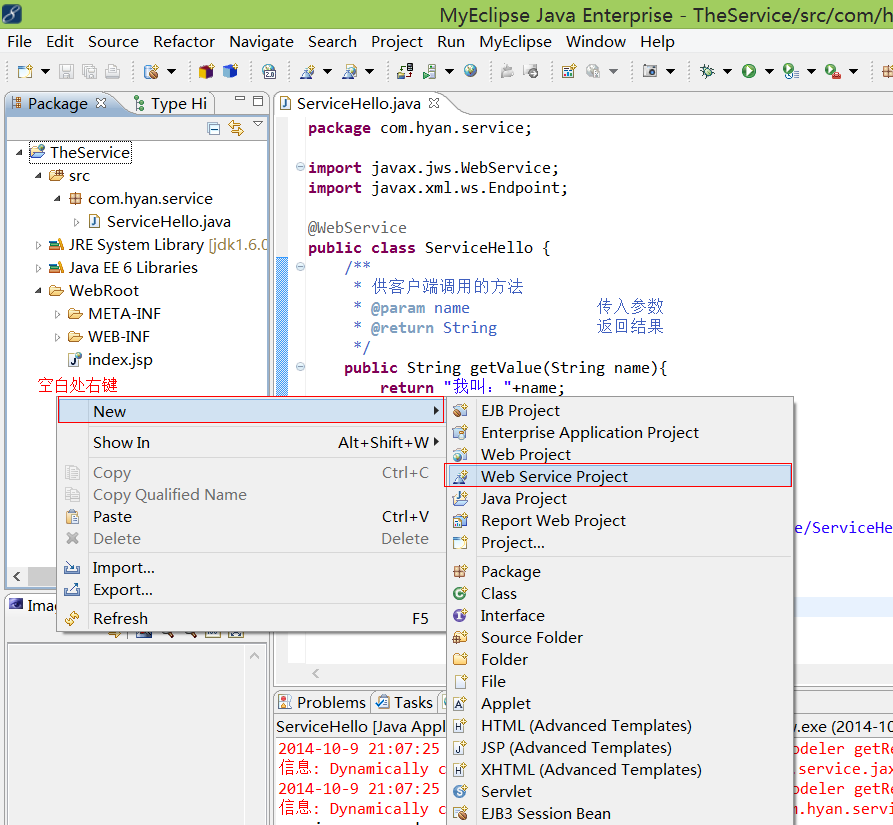The image size is (893, 825).
Task: Open the MyEclipse menu
Action: (515, 42)
